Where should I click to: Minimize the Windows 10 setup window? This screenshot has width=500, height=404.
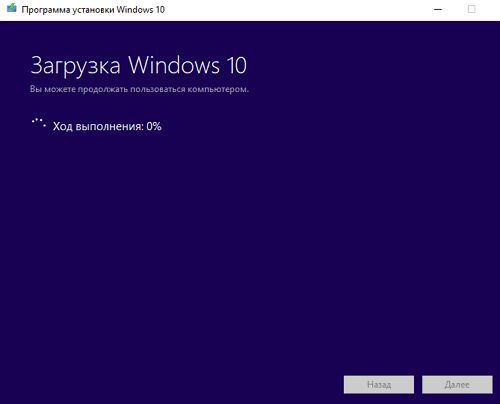[438, 9]
